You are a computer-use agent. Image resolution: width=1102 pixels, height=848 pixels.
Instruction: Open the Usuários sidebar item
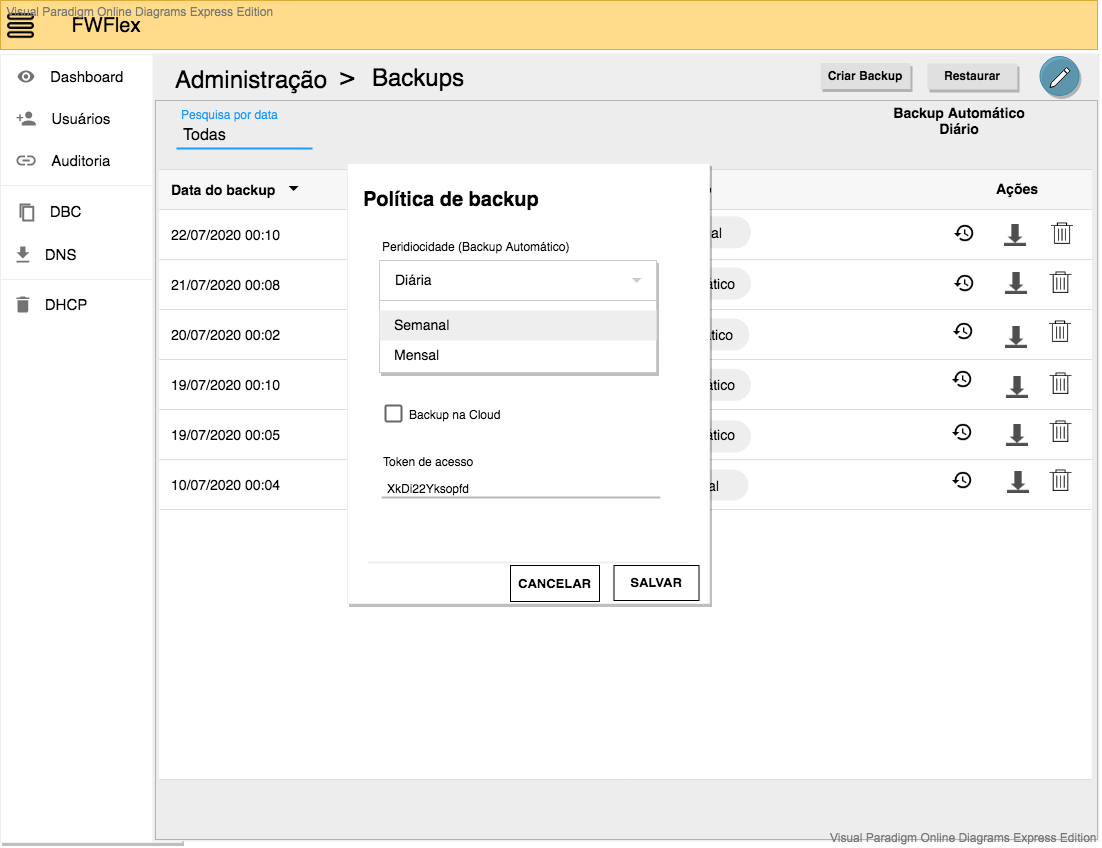click(x=81, y=119)
